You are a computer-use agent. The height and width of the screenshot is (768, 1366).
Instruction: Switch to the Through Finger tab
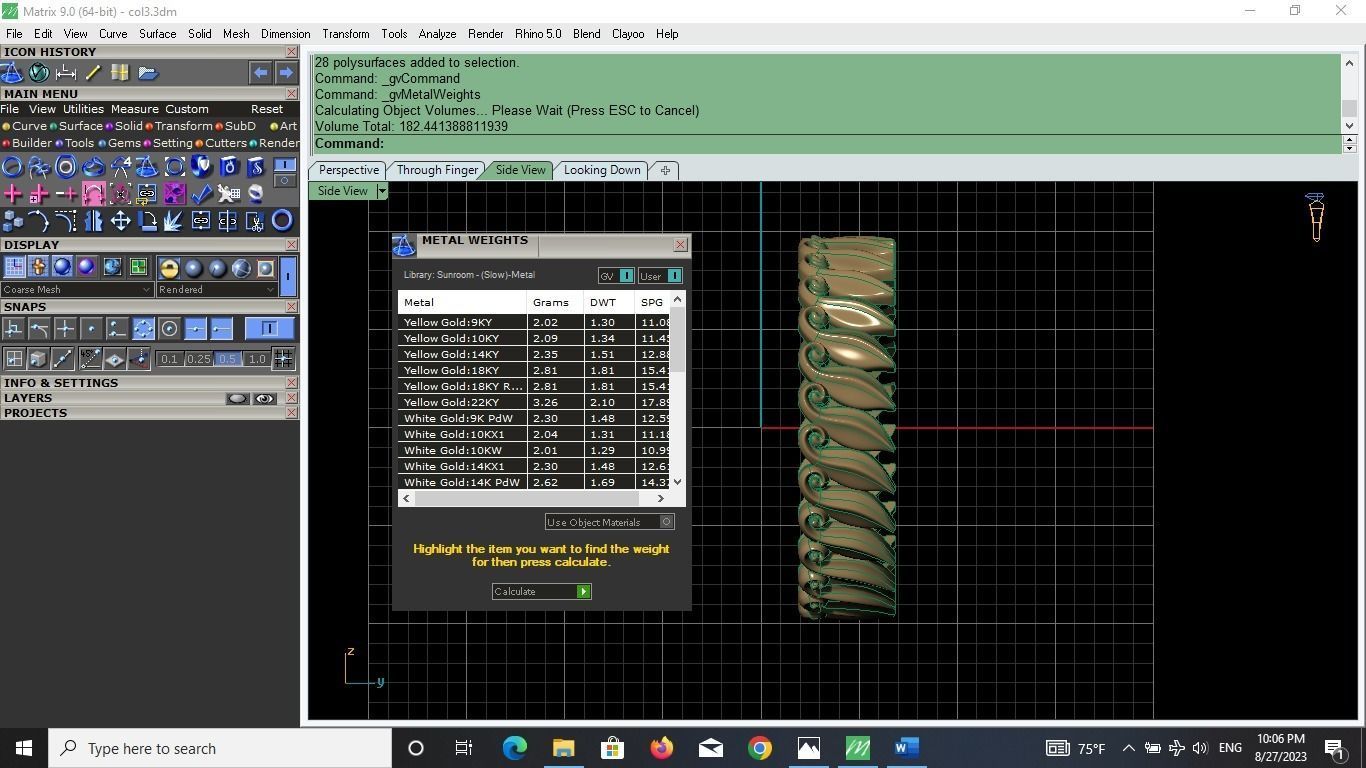437,170
